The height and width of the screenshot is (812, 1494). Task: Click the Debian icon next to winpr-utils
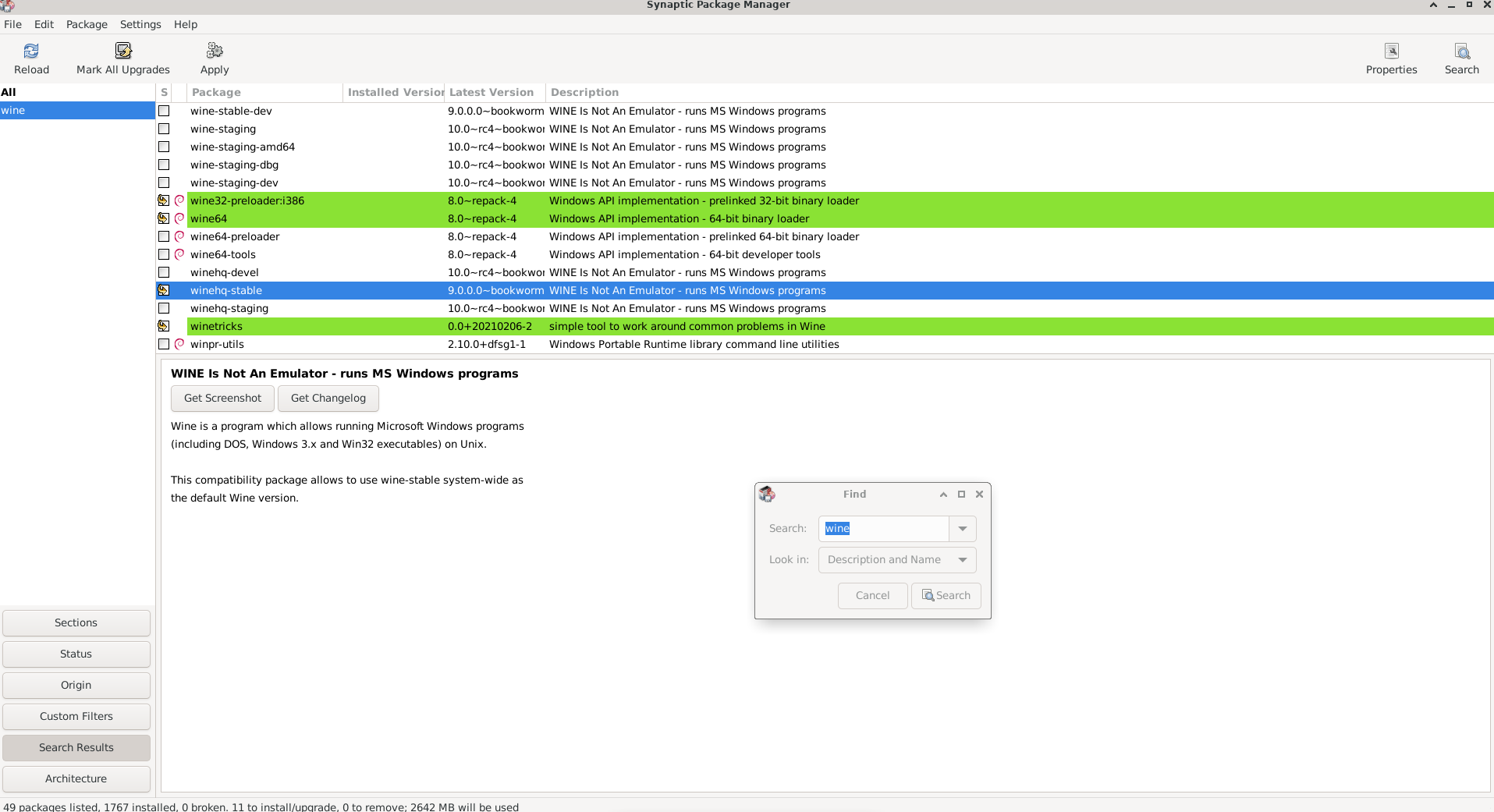point(179,344)
